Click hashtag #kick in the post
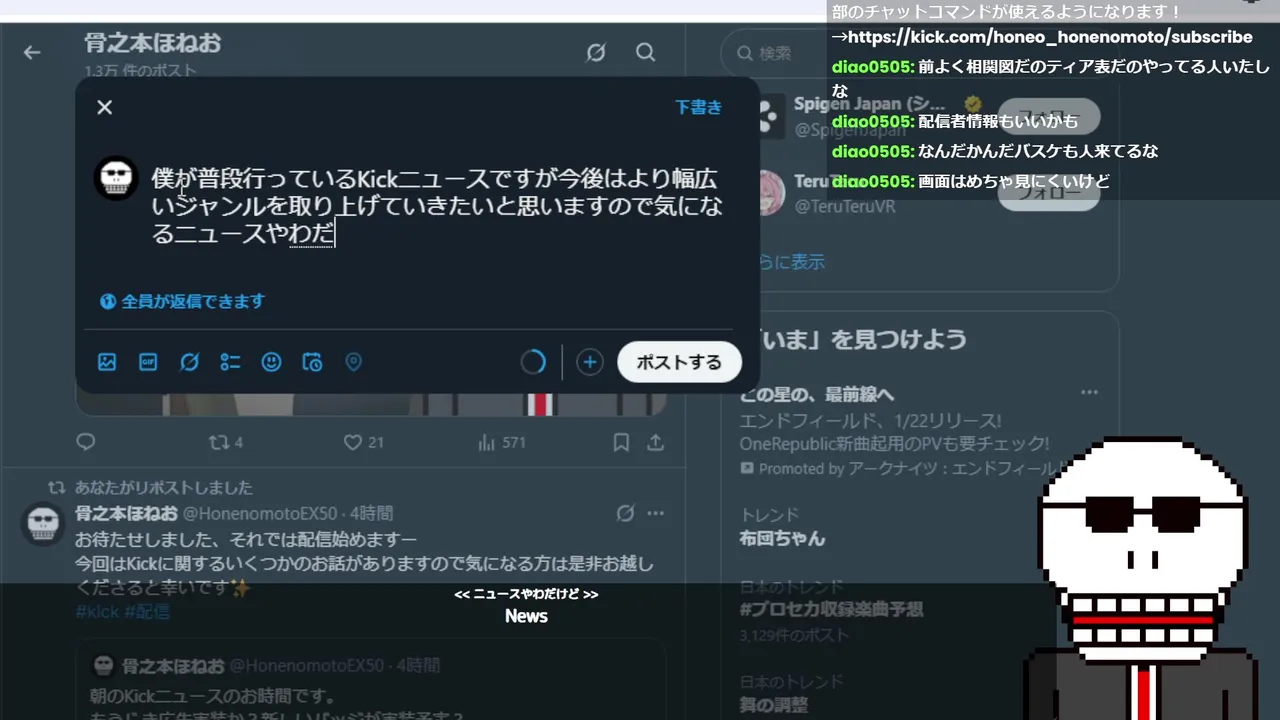The width and height of the screenshot is (1280, 720). (97, 612)
